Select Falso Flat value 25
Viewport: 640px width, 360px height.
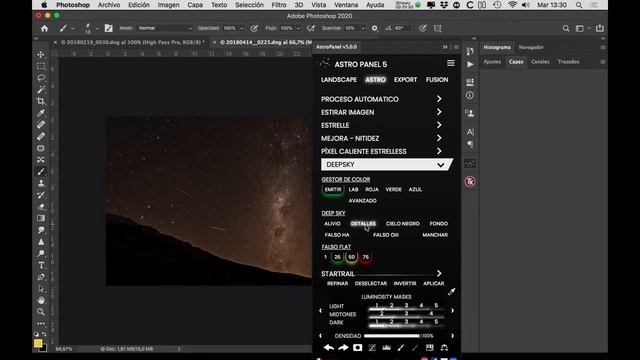(x=337, y=257)
